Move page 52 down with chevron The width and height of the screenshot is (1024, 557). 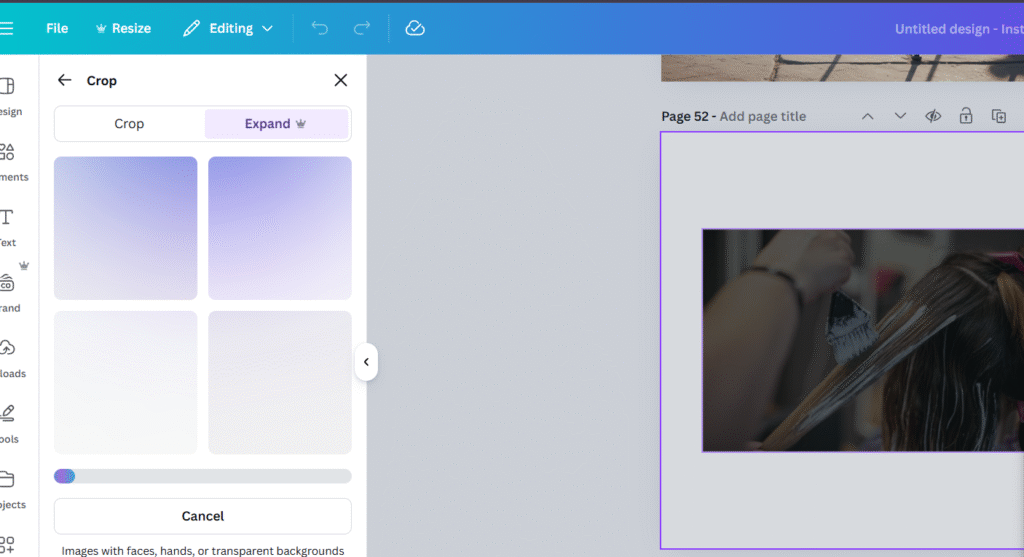pos(900,116)
